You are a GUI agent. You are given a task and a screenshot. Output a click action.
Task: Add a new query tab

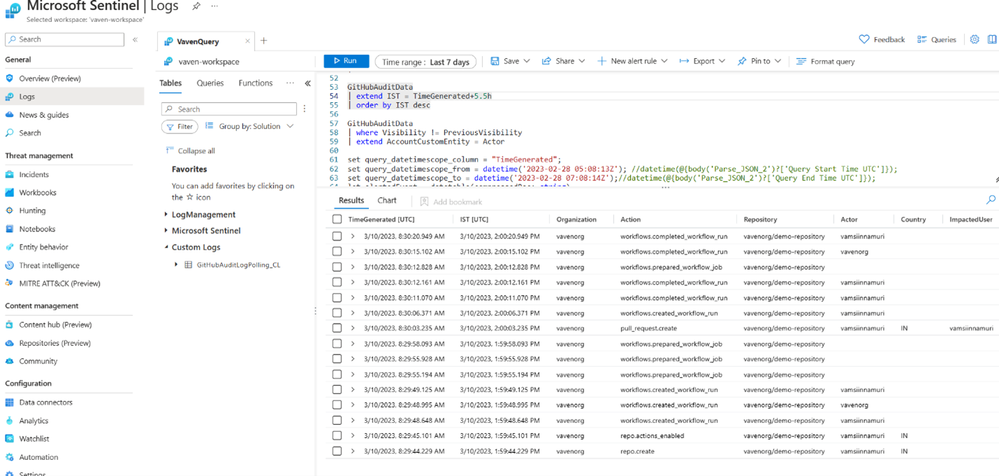[x=264, y=41]
